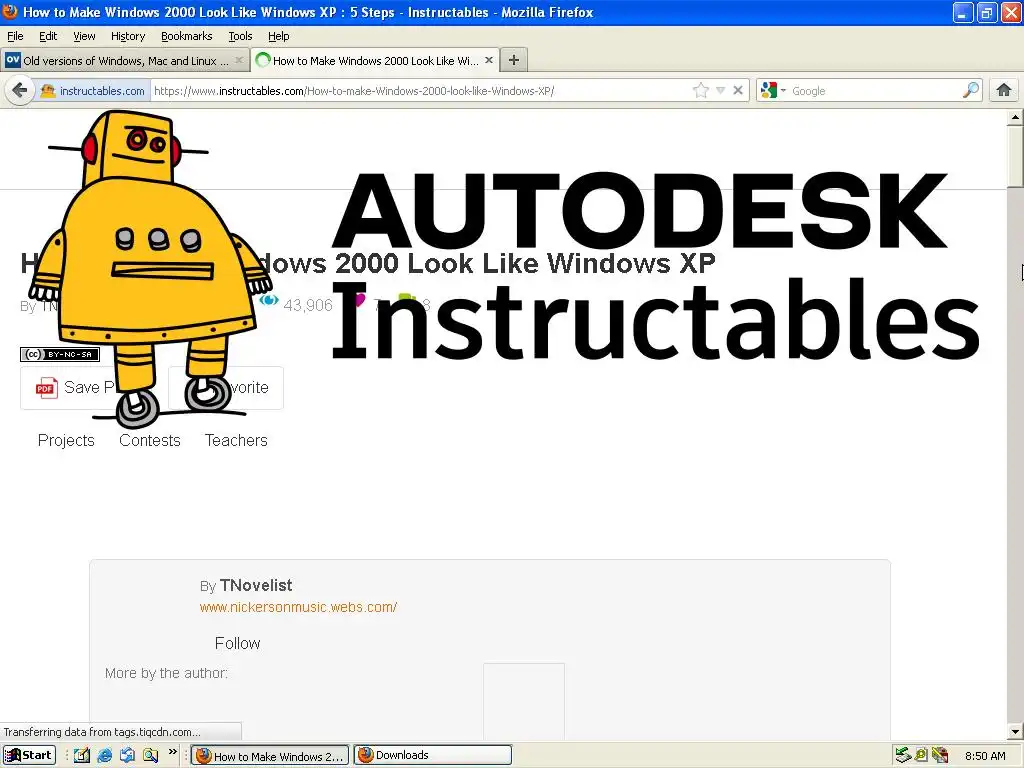Open a new tab with plus button
1024x768 pixels.
click(x=514, y=60)
